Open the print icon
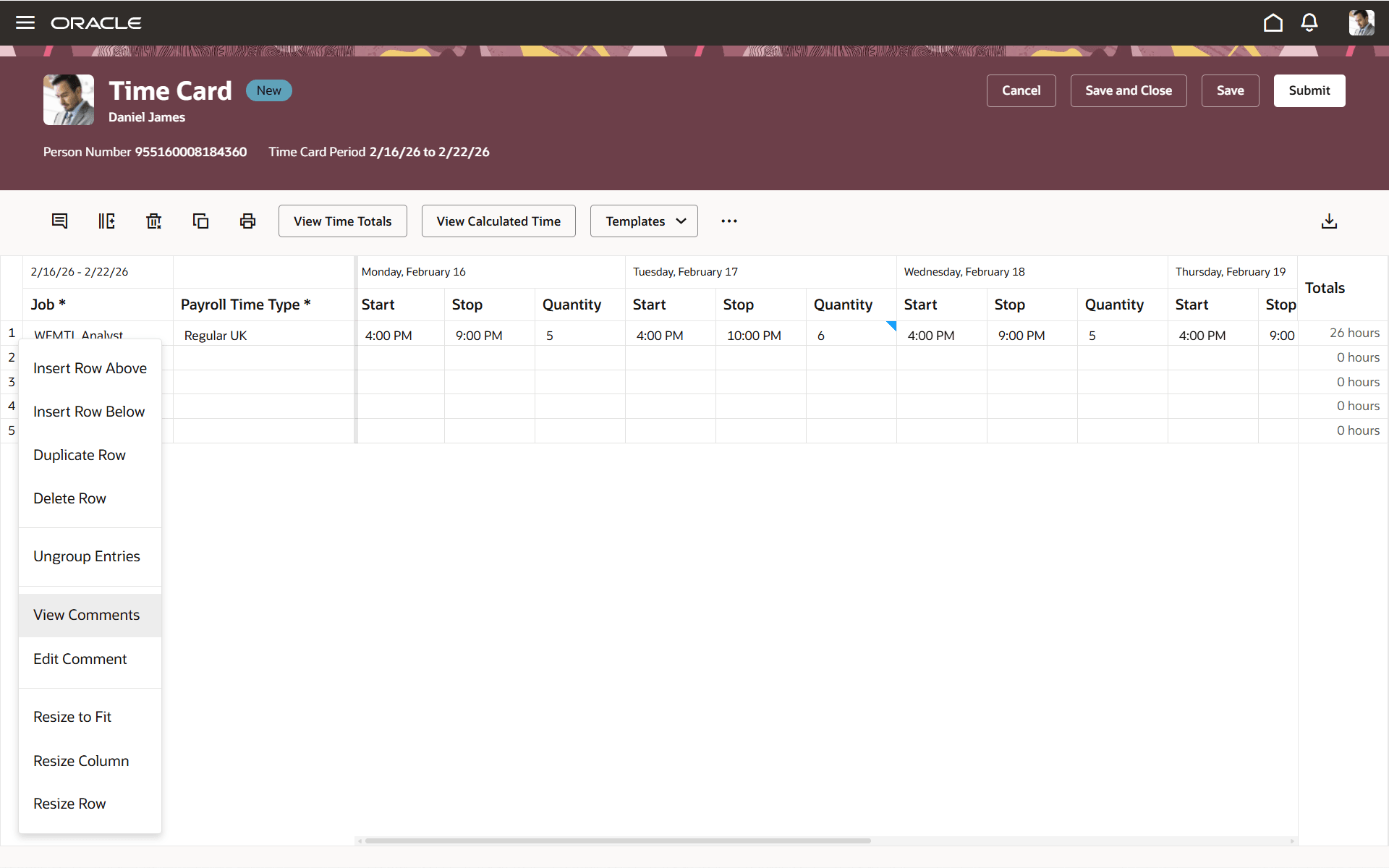Screen dimensions: 1389x868 tap(247, 221)
